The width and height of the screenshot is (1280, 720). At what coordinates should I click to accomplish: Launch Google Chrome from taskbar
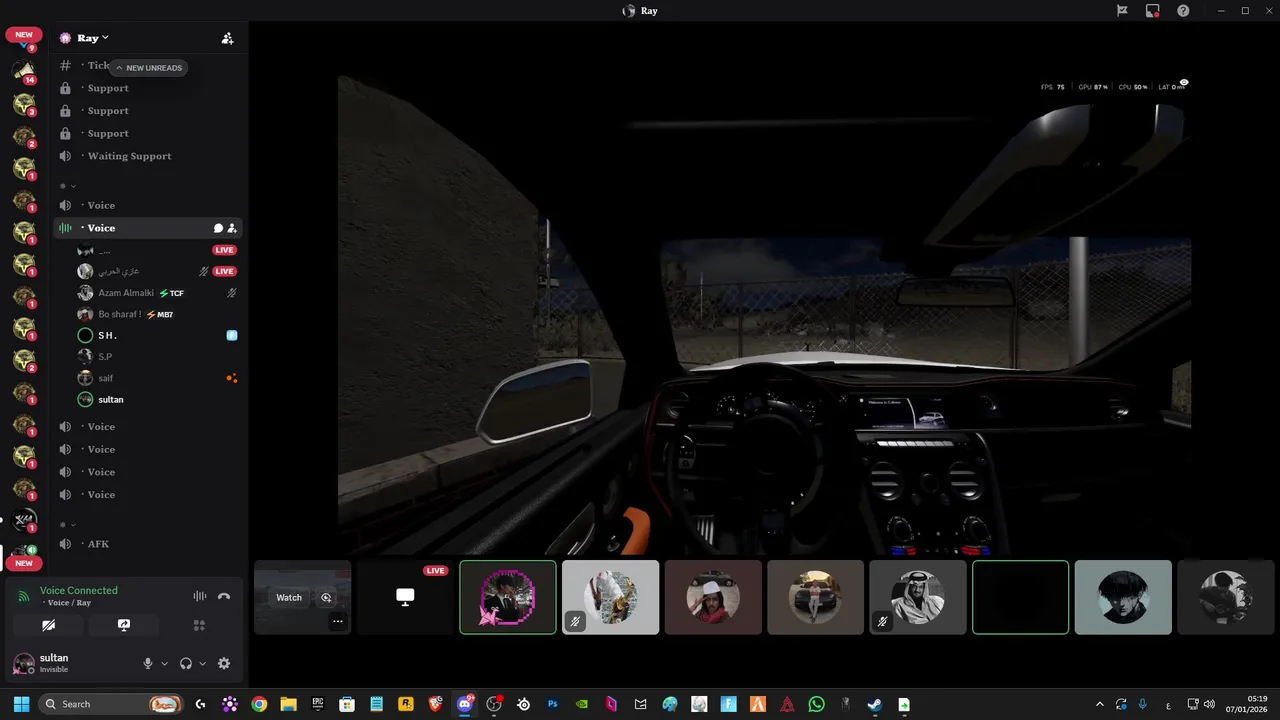(259, 704)
